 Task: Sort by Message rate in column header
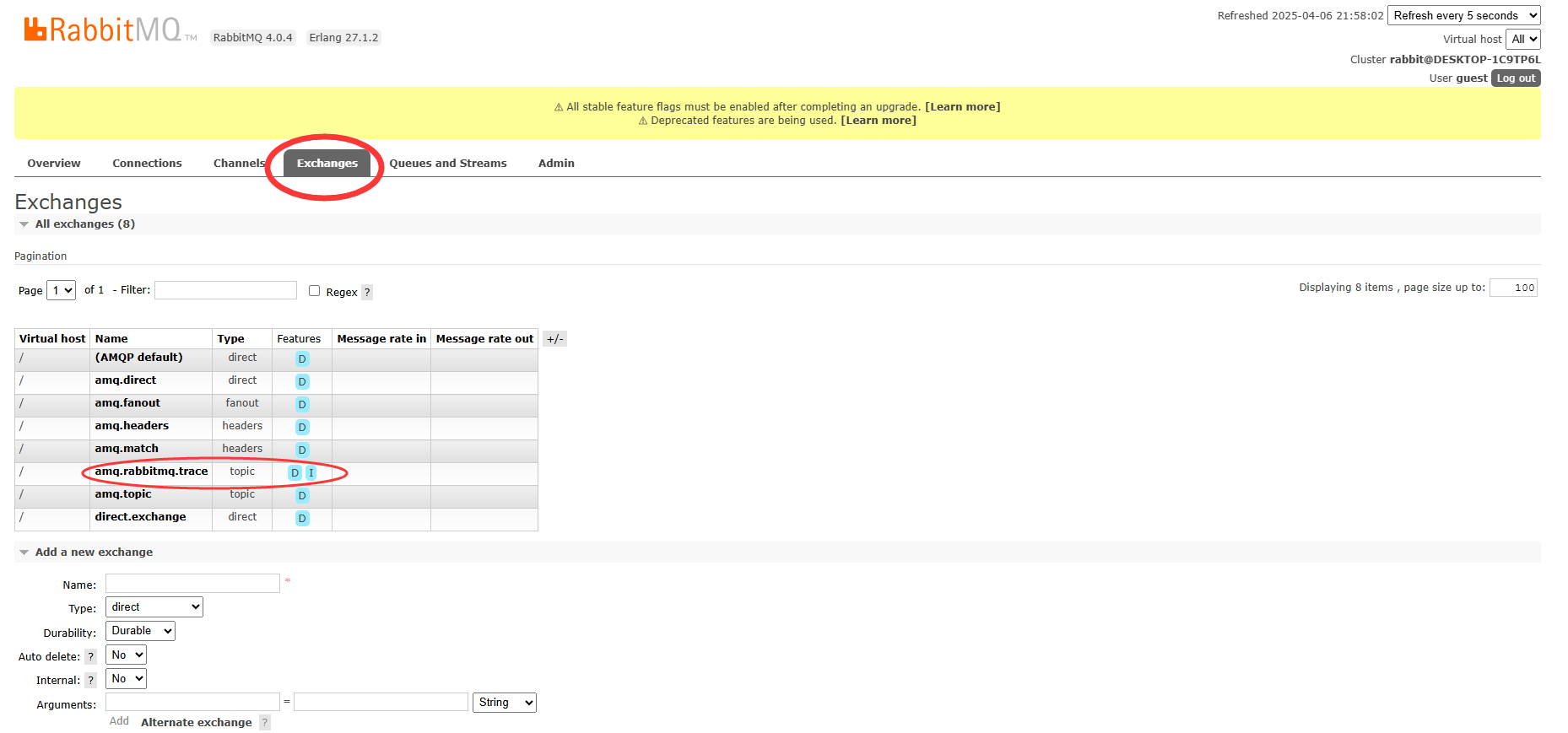pyautogui.click(x=381, y=338)
